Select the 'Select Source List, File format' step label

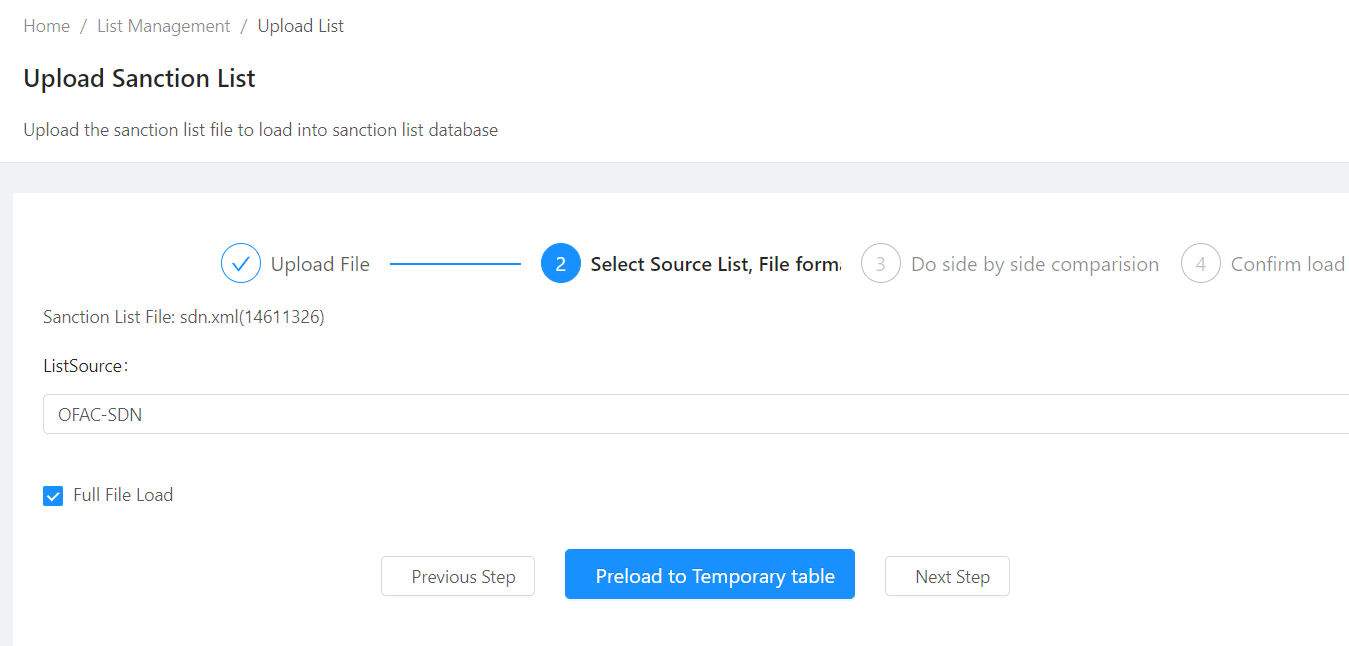715,264
